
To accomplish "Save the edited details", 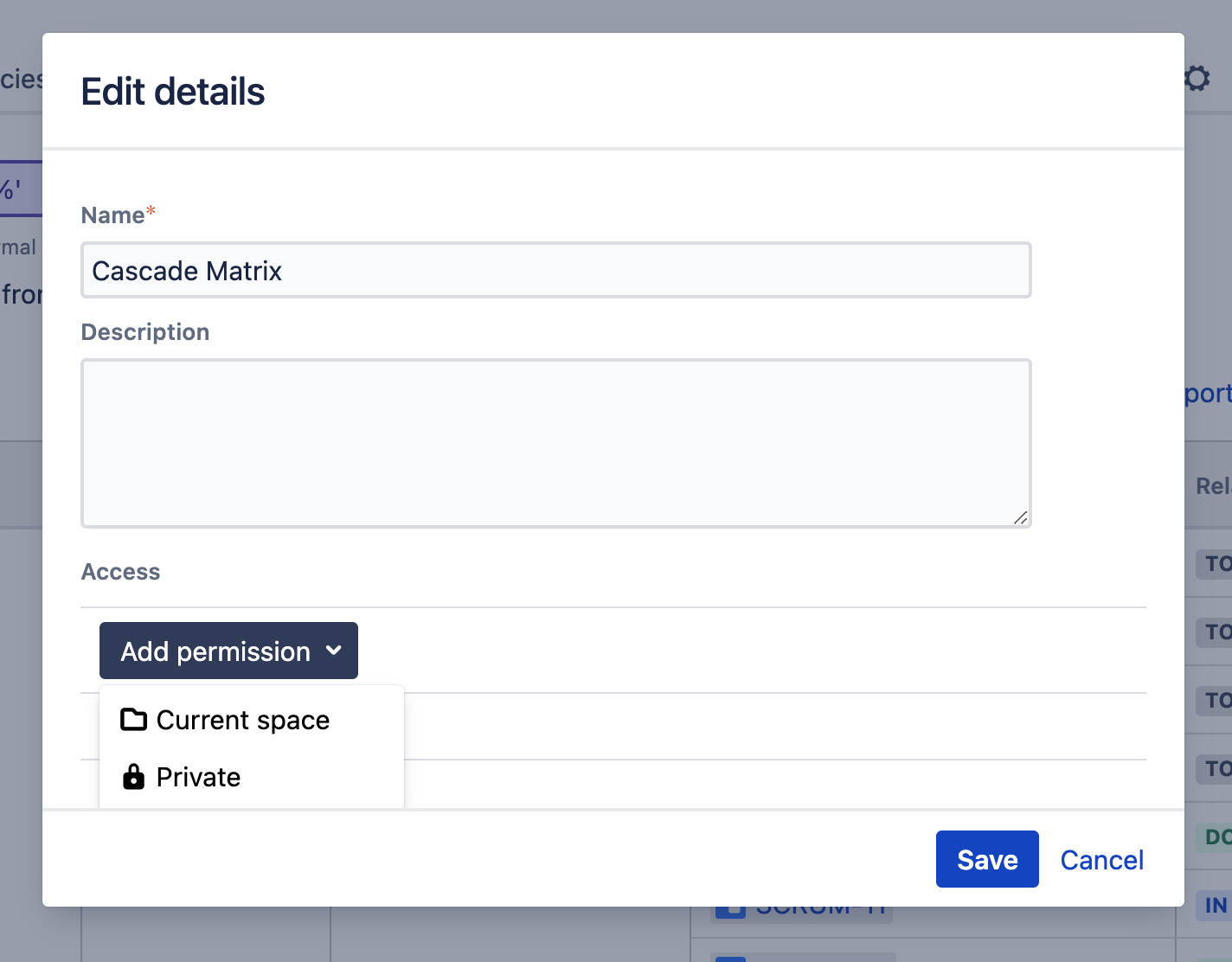I will pos(986,859).
